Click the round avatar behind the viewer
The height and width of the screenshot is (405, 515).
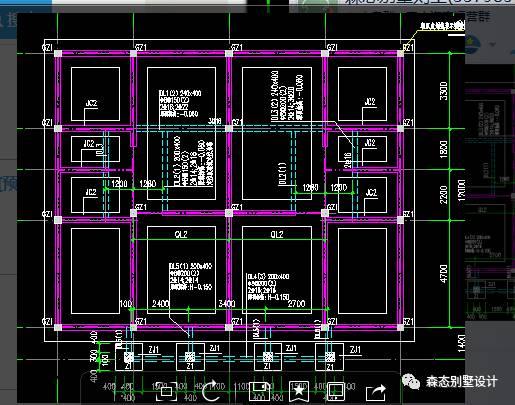coord(472,45)
